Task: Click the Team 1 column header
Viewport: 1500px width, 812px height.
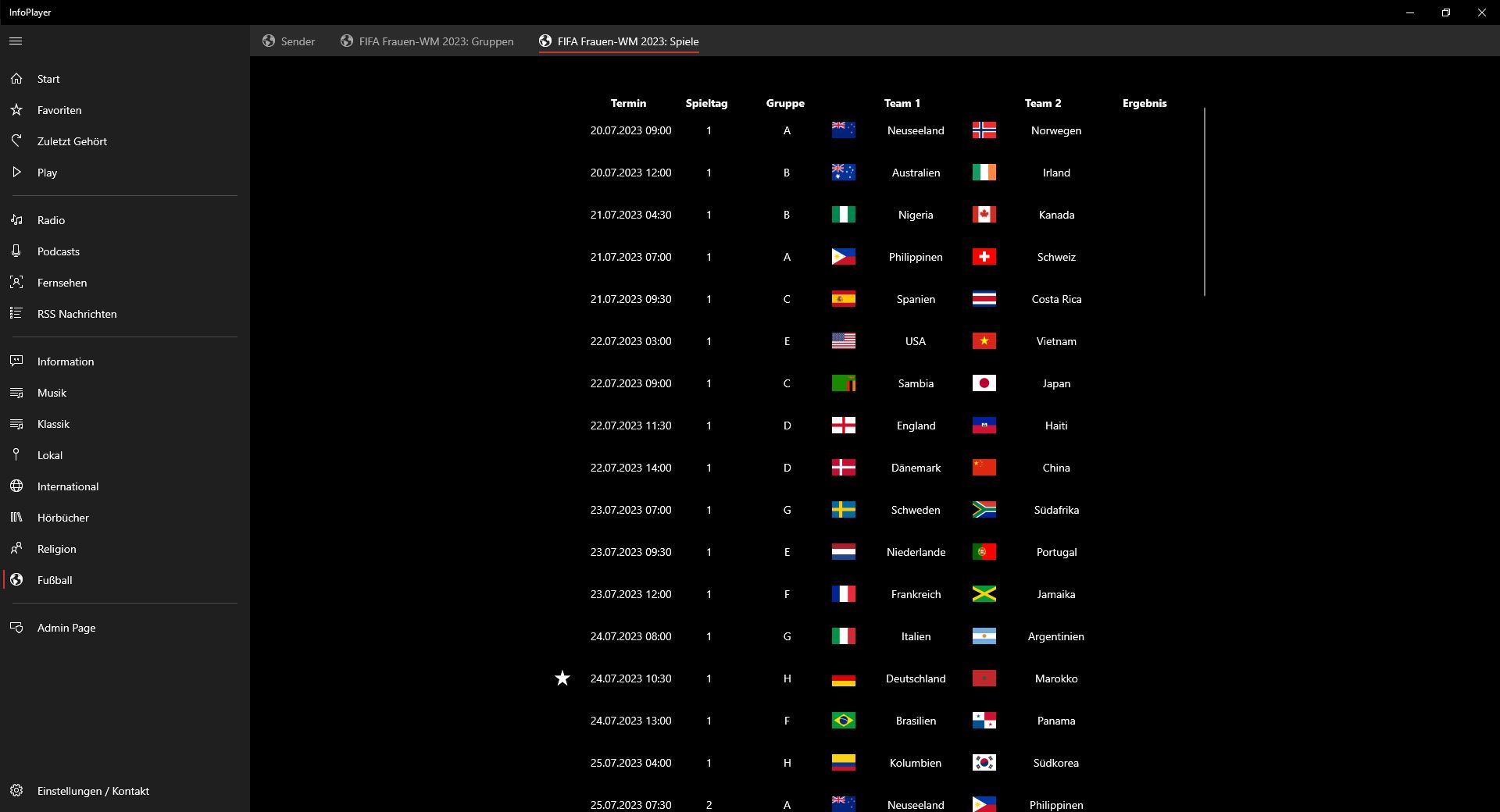Action: 902,103
